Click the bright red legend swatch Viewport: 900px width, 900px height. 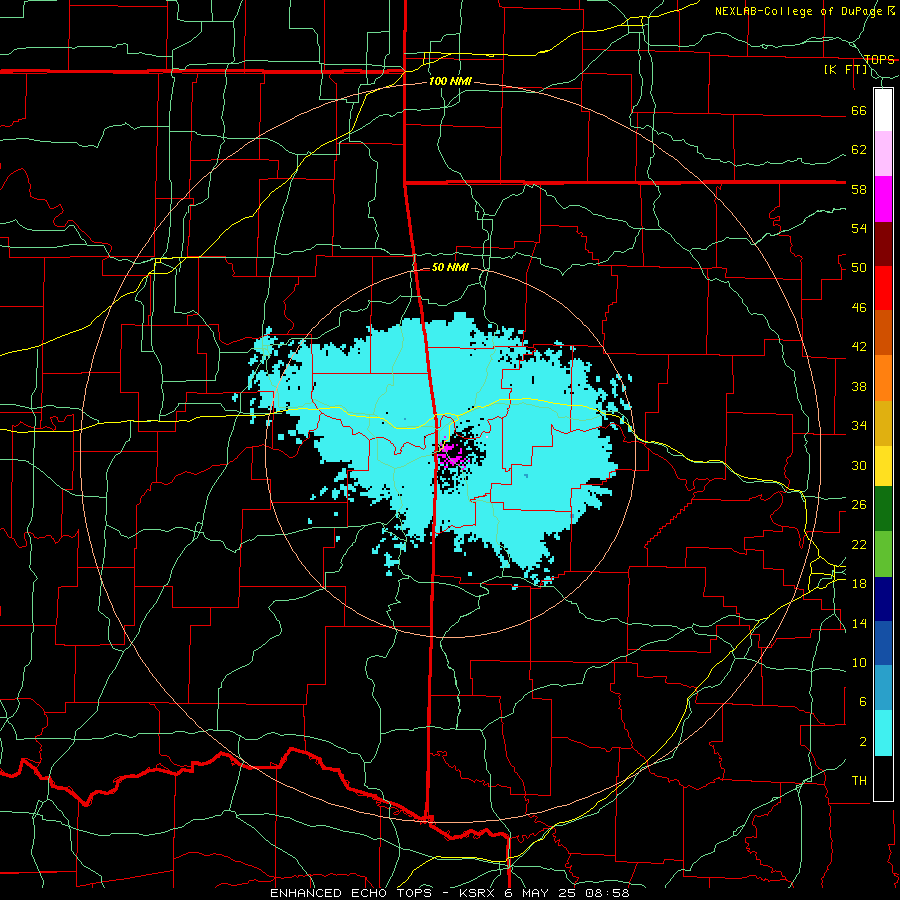coord(883,288)
